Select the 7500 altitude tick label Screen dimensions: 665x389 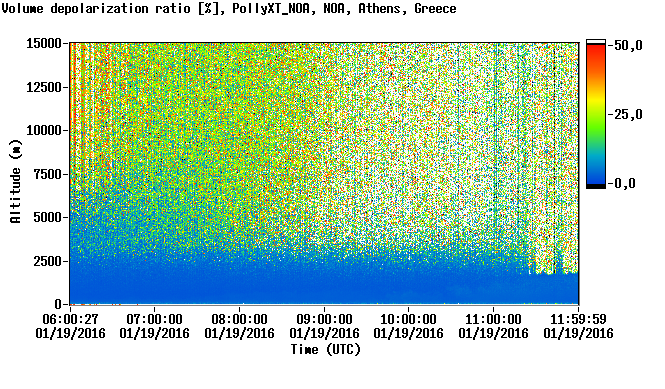coord(47,174)
